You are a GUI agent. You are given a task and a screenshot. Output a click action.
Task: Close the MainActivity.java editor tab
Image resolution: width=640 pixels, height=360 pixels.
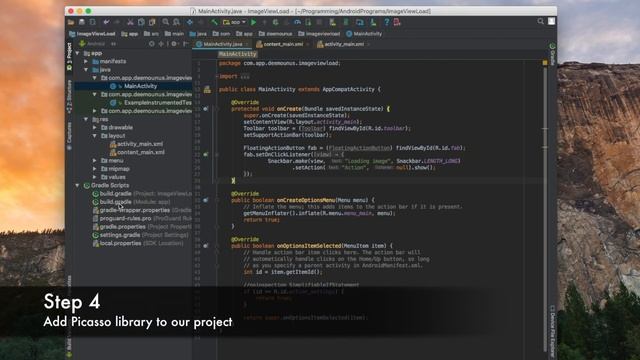(247, 44)
